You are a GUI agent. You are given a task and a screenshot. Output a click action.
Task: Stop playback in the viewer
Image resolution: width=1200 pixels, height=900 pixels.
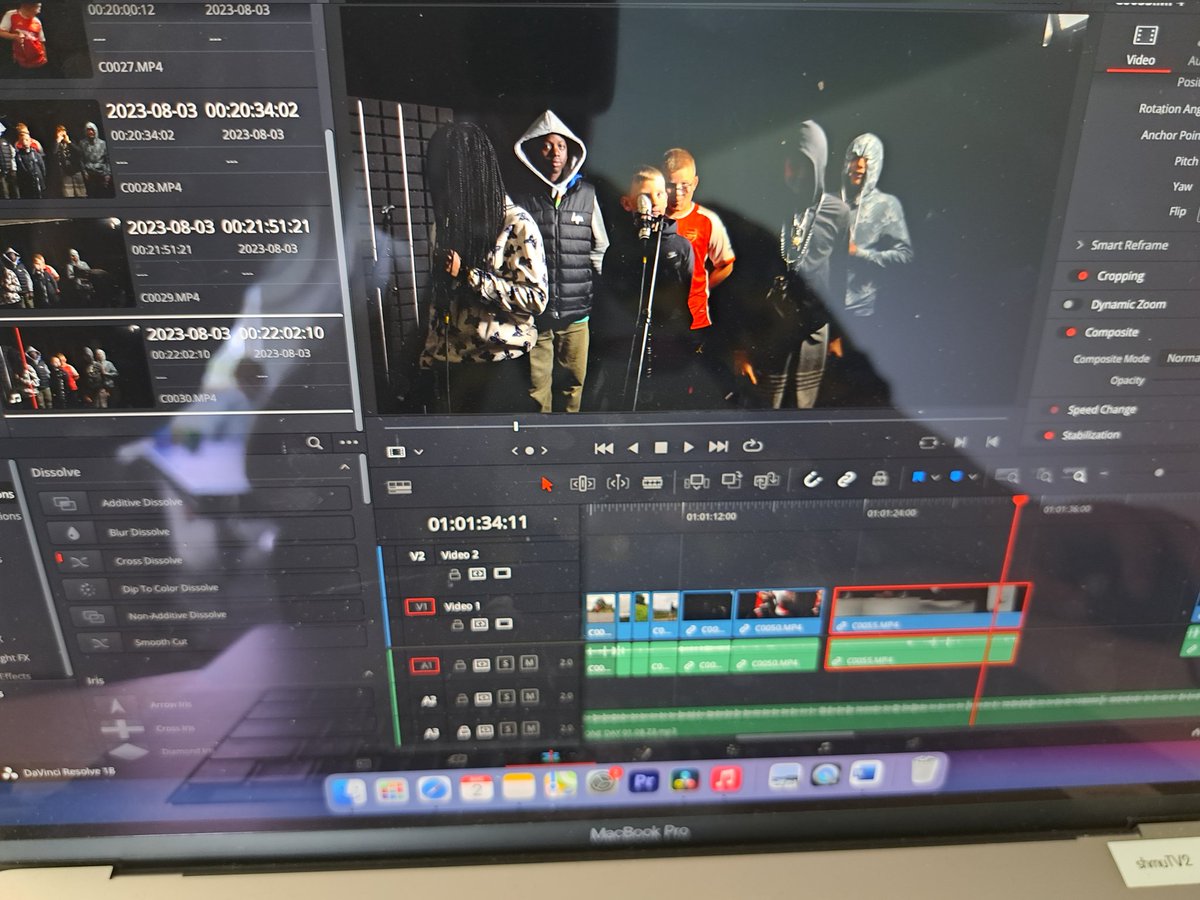tap(661, 448)
